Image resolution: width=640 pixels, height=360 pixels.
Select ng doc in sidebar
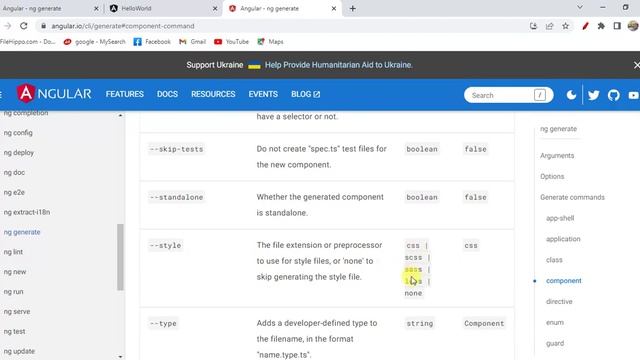[14, 172]
